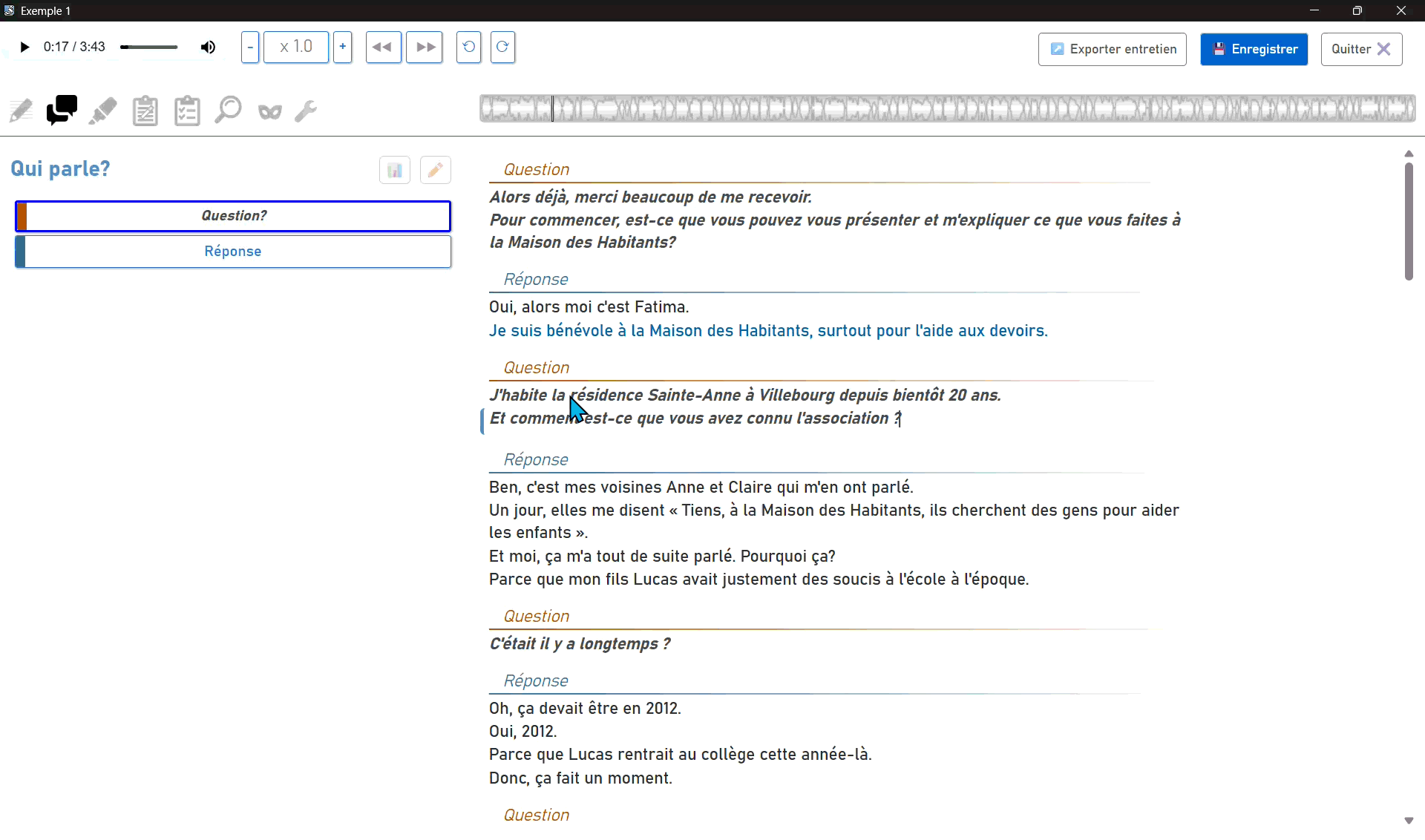This screenshot has width=1425, height=840.
Task: Click the audio waveform timeline
Action: click(x=947, y=109)
